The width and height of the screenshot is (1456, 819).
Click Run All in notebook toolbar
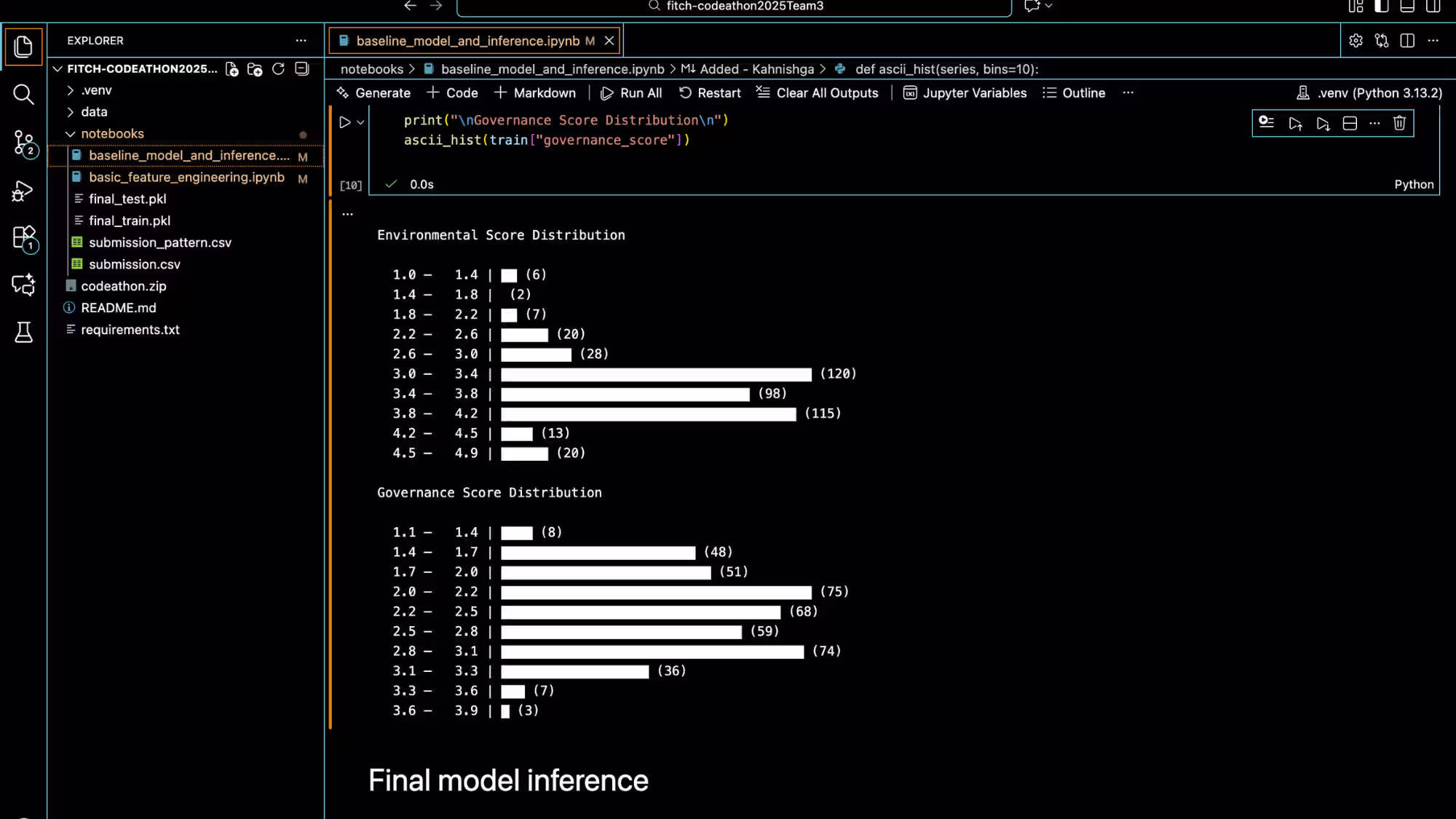(631, 93)
